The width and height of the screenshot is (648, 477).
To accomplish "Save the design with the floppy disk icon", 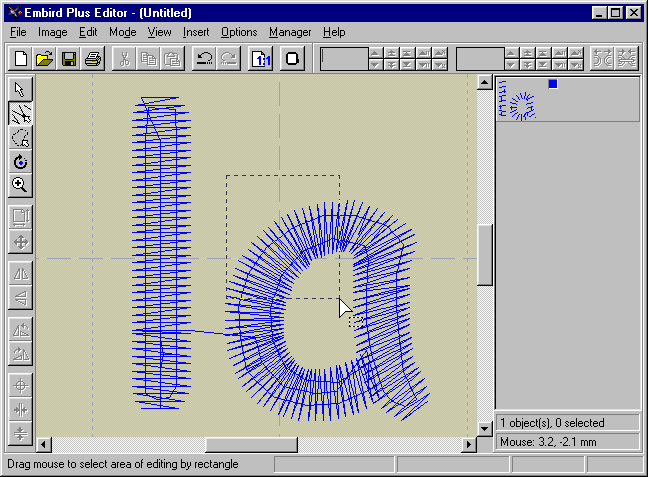I will [69, 59].
